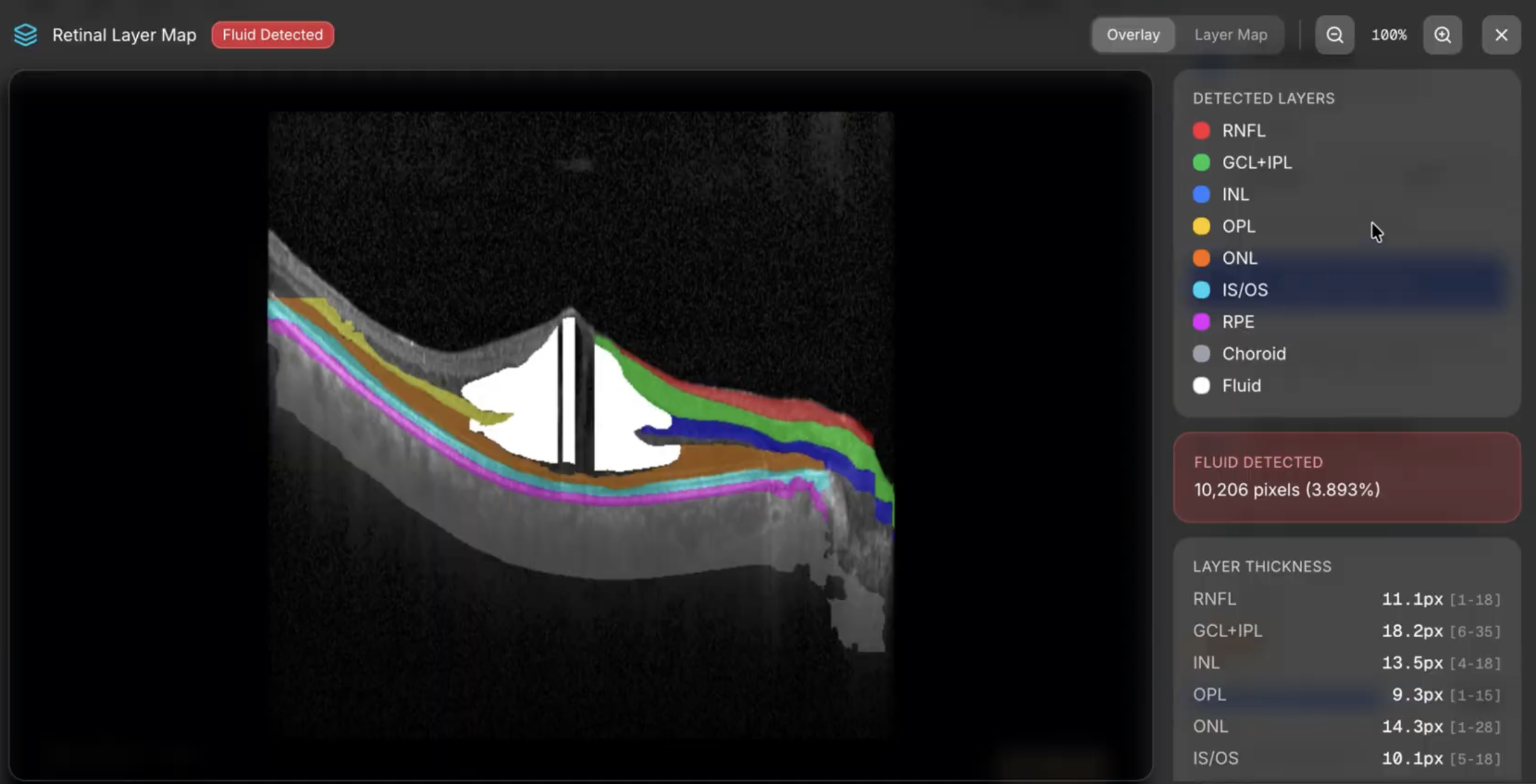Click the Retinal Layer Map stack icon
The height and width of the screenshot is (784, 1536).
[x=25, y=35]
